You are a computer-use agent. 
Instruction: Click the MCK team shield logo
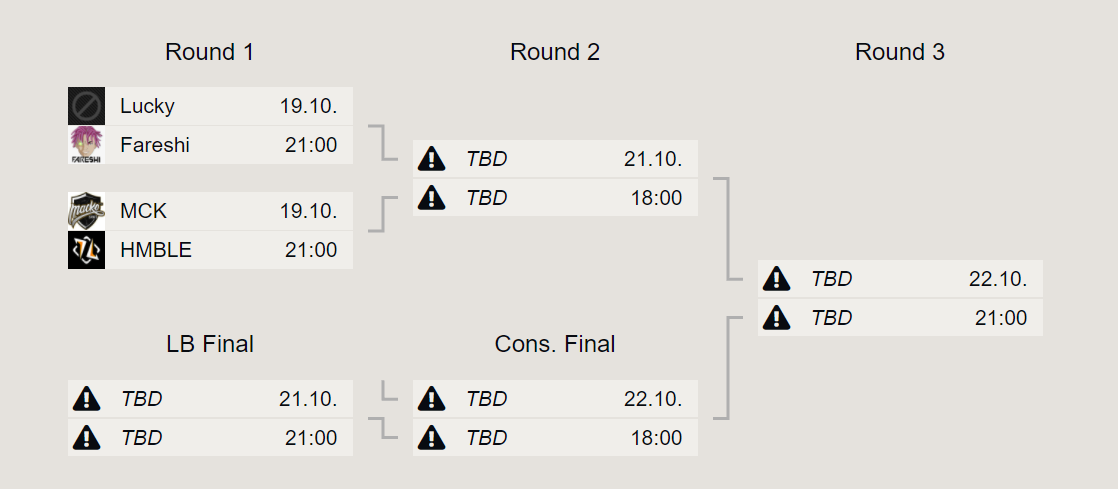pos(86,211)
